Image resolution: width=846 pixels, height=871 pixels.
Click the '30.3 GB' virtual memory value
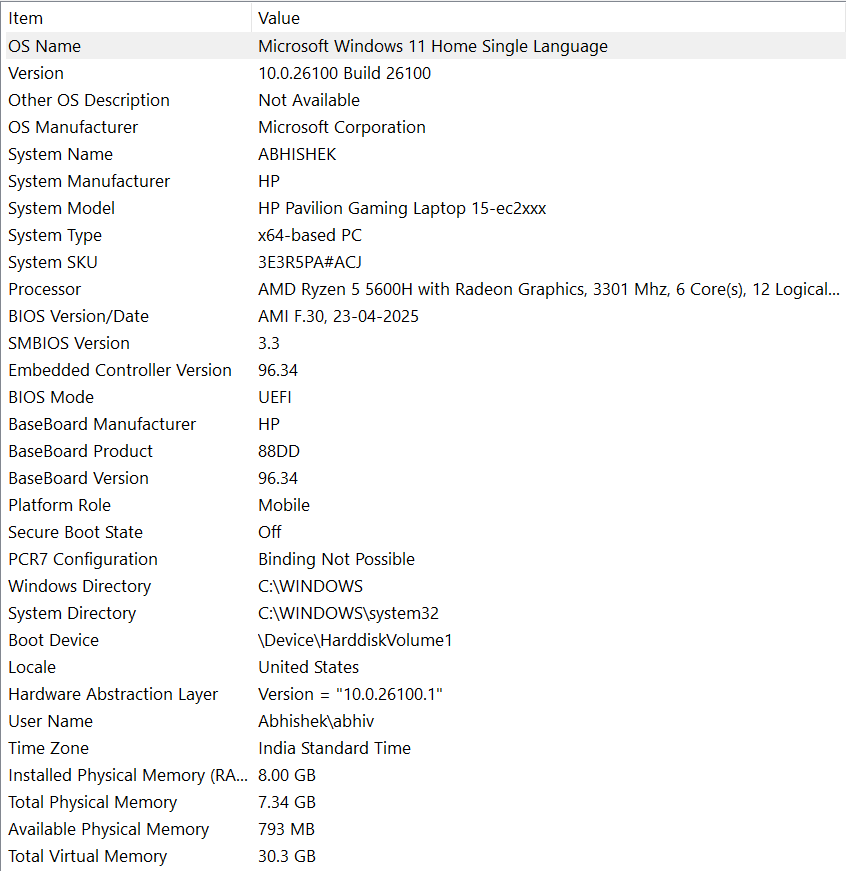[287, 856]
